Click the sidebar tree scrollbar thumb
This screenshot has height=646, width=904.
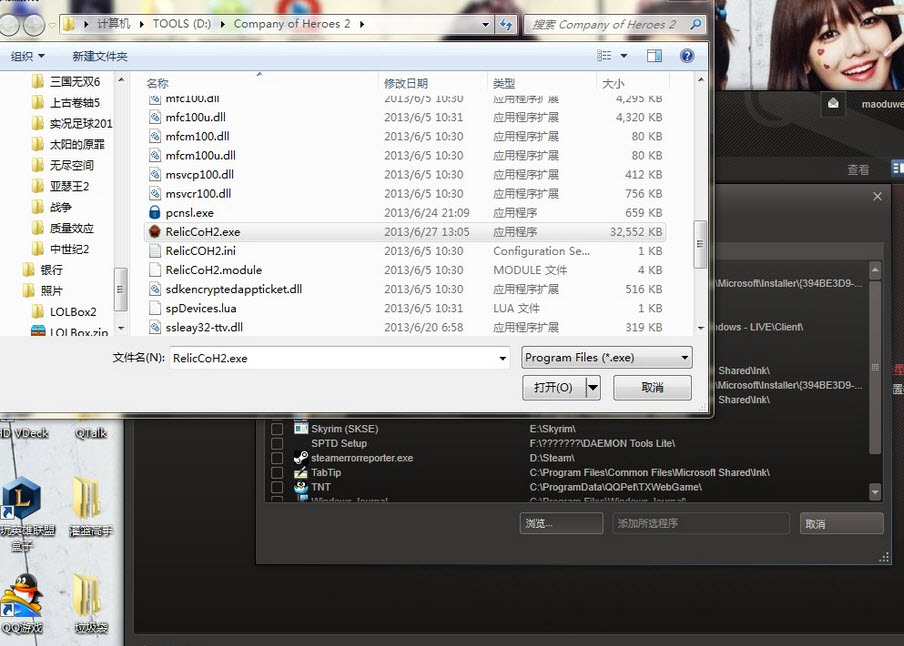(x=120, y=289)
